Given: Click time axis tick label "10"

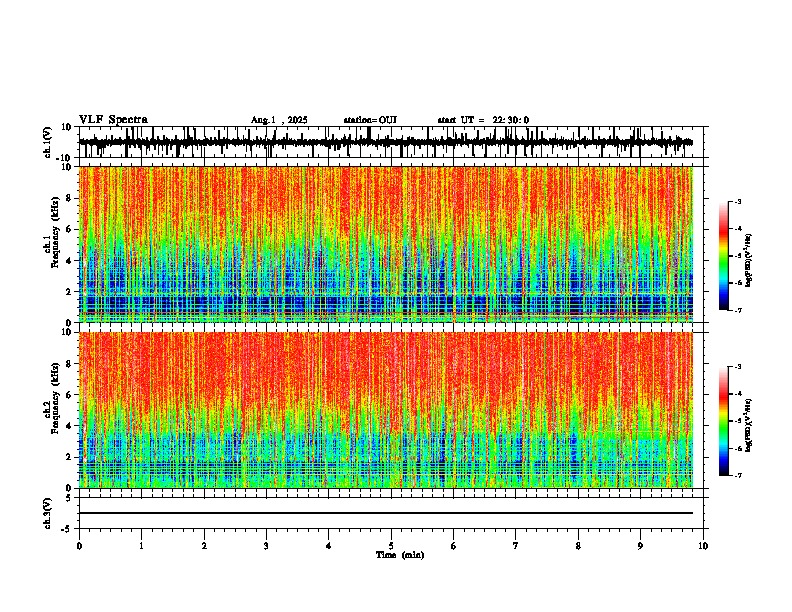Looking at the screenshot, I should [x=703, y=546].
